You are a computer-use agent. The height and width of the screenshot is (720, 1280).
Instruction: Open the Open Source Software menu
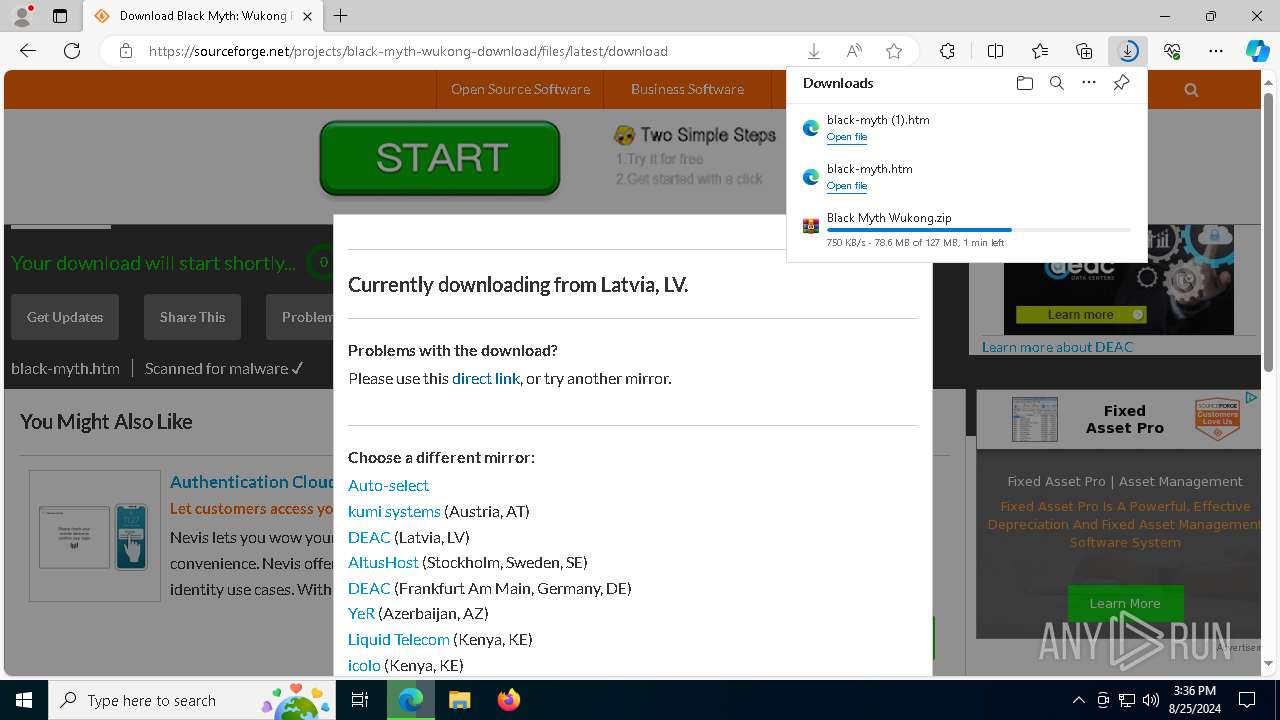point(520,89)
